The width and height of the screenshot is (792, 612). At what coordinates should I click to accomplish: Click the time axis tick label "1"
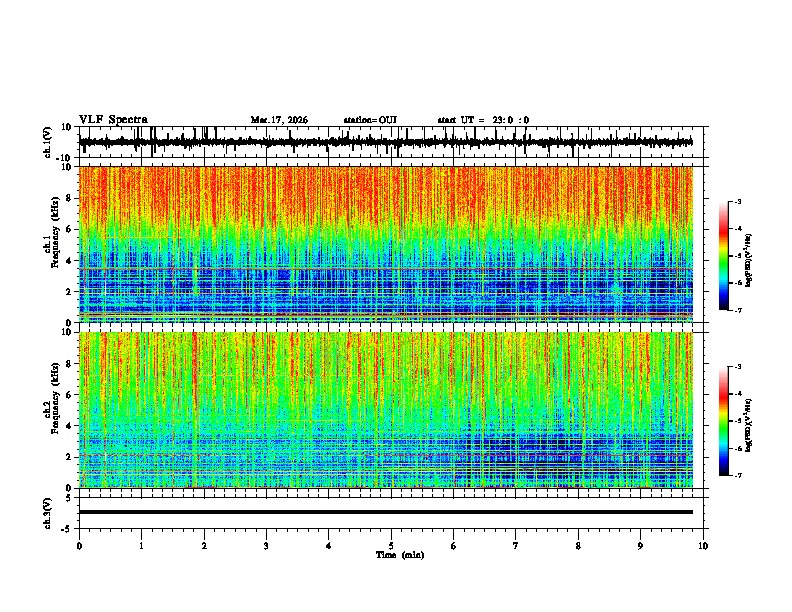[141, 546]
